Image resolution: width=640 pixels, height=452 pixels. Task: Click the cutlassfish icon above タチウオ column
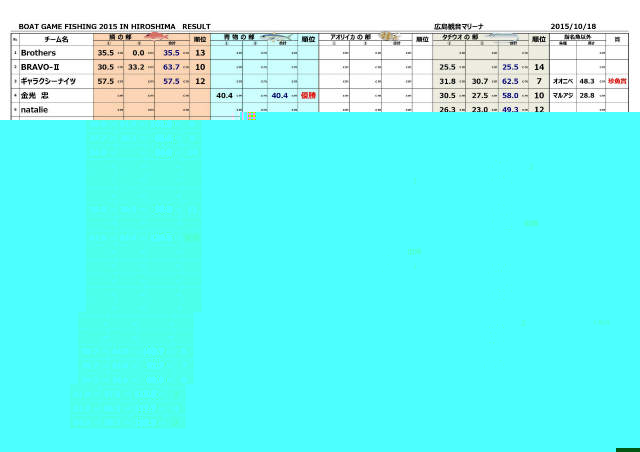497,35
